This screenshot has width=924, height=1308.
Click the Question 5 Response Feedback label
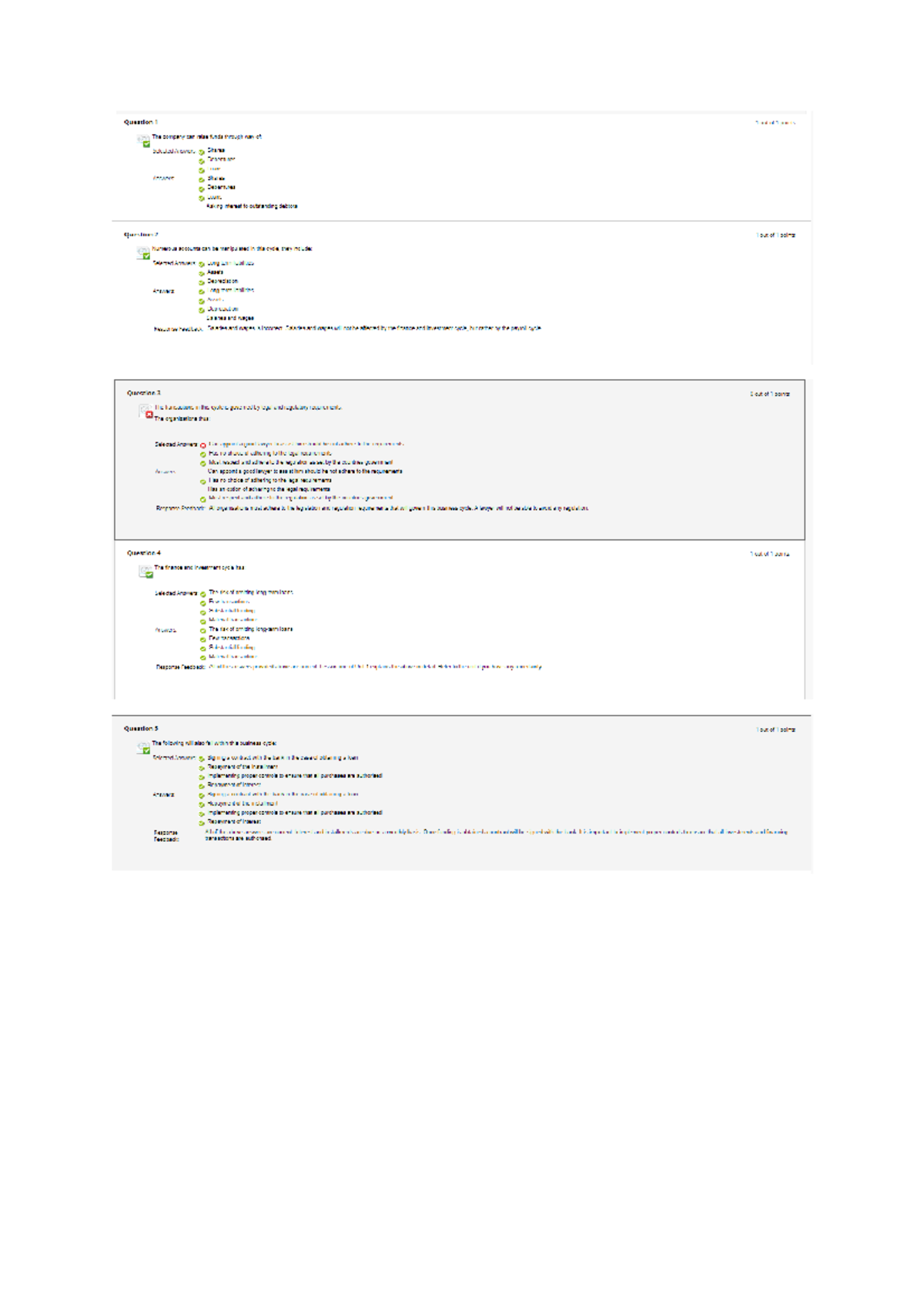[x=166, y=836]
